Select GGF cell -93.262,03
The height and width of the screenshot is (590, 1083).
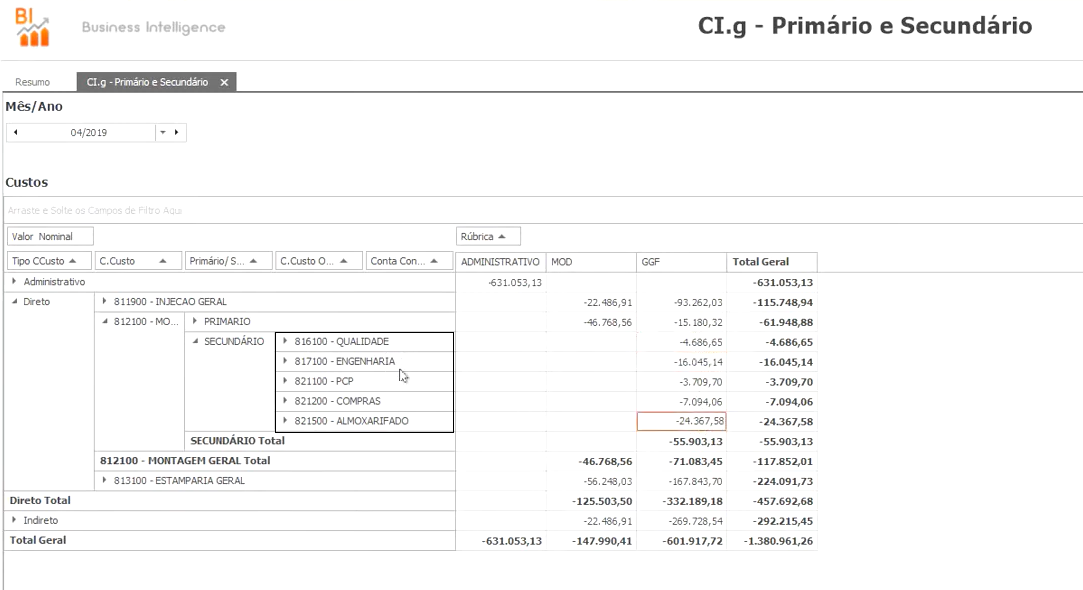tap(682, 303)
